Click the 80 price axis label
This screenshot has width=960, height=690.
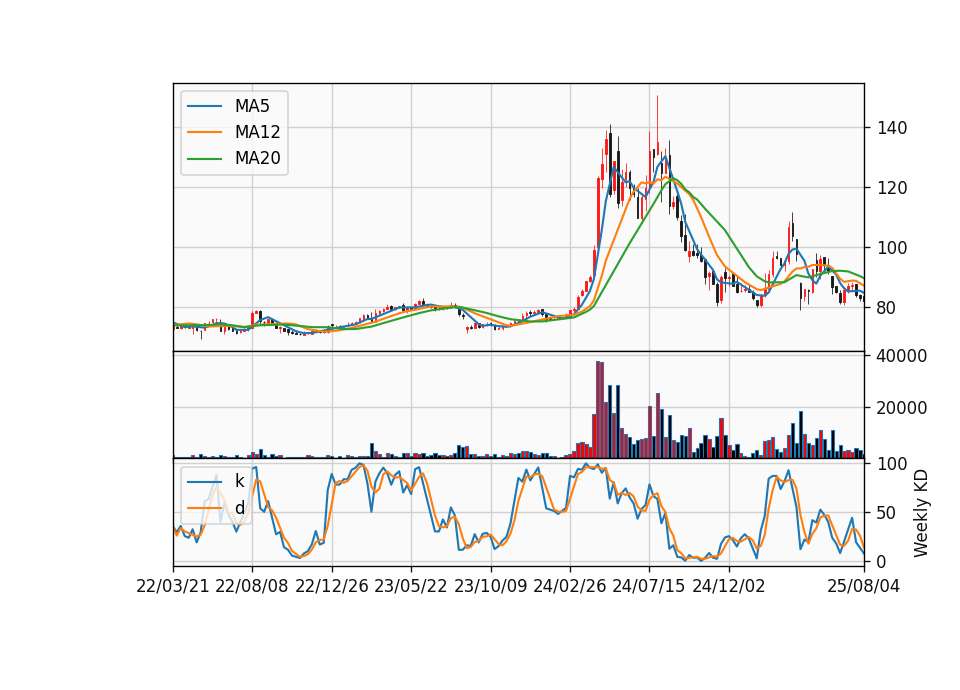pos(886,308)
